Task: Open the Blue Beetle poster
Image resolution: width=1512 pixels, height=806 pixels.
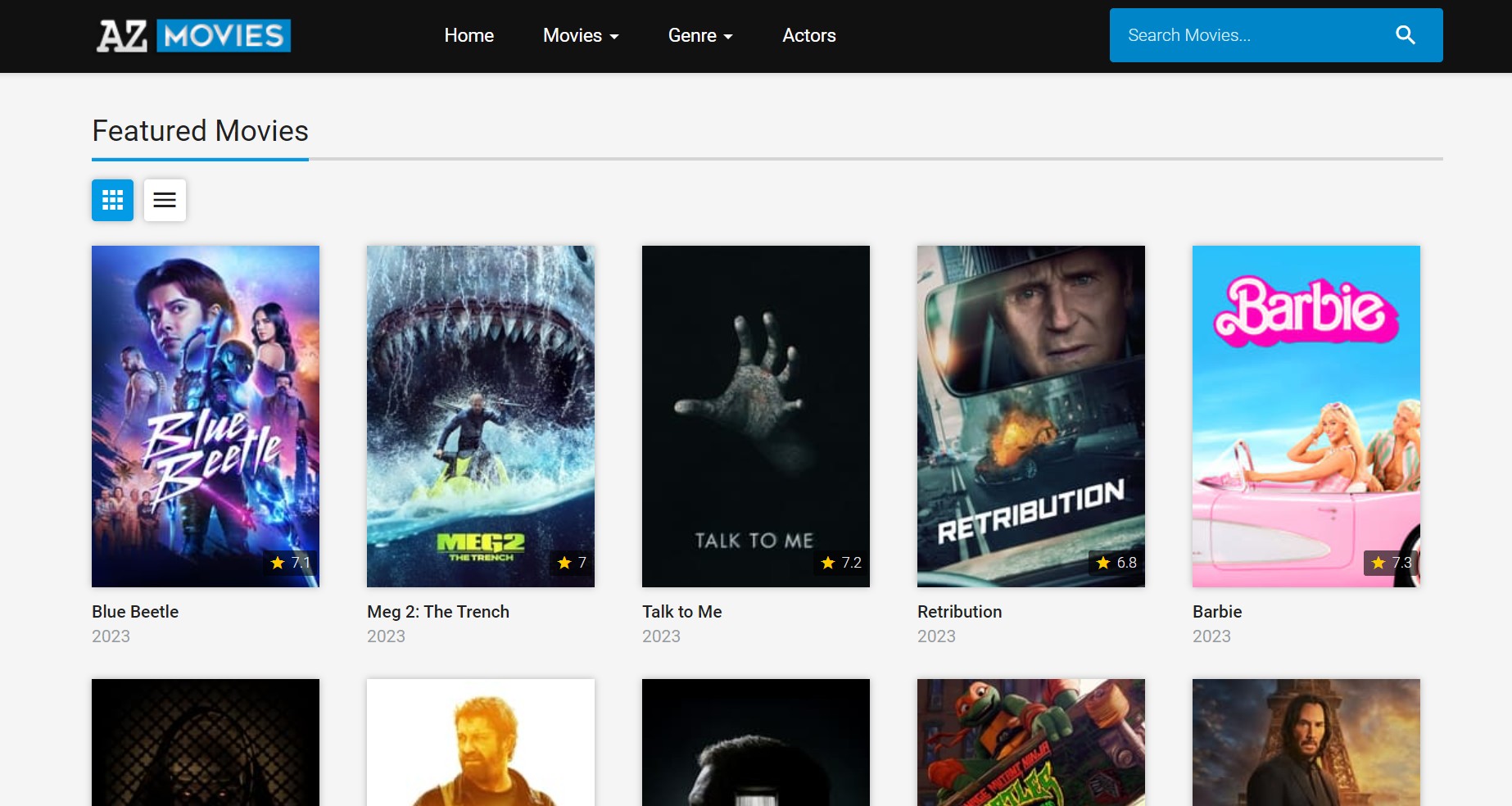Action: click(x=206, y=416)
